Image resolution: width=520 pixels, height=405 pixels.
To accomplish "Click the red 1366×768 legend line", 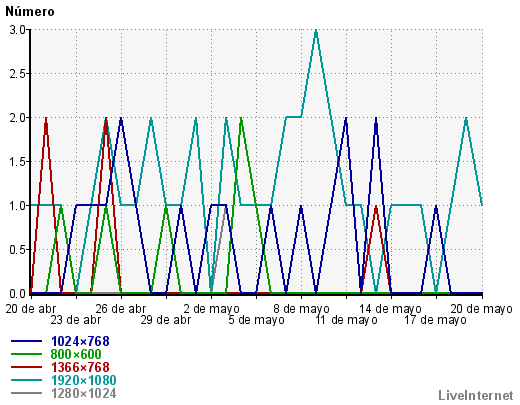I will pyautogui.click(x=27, y=367).
